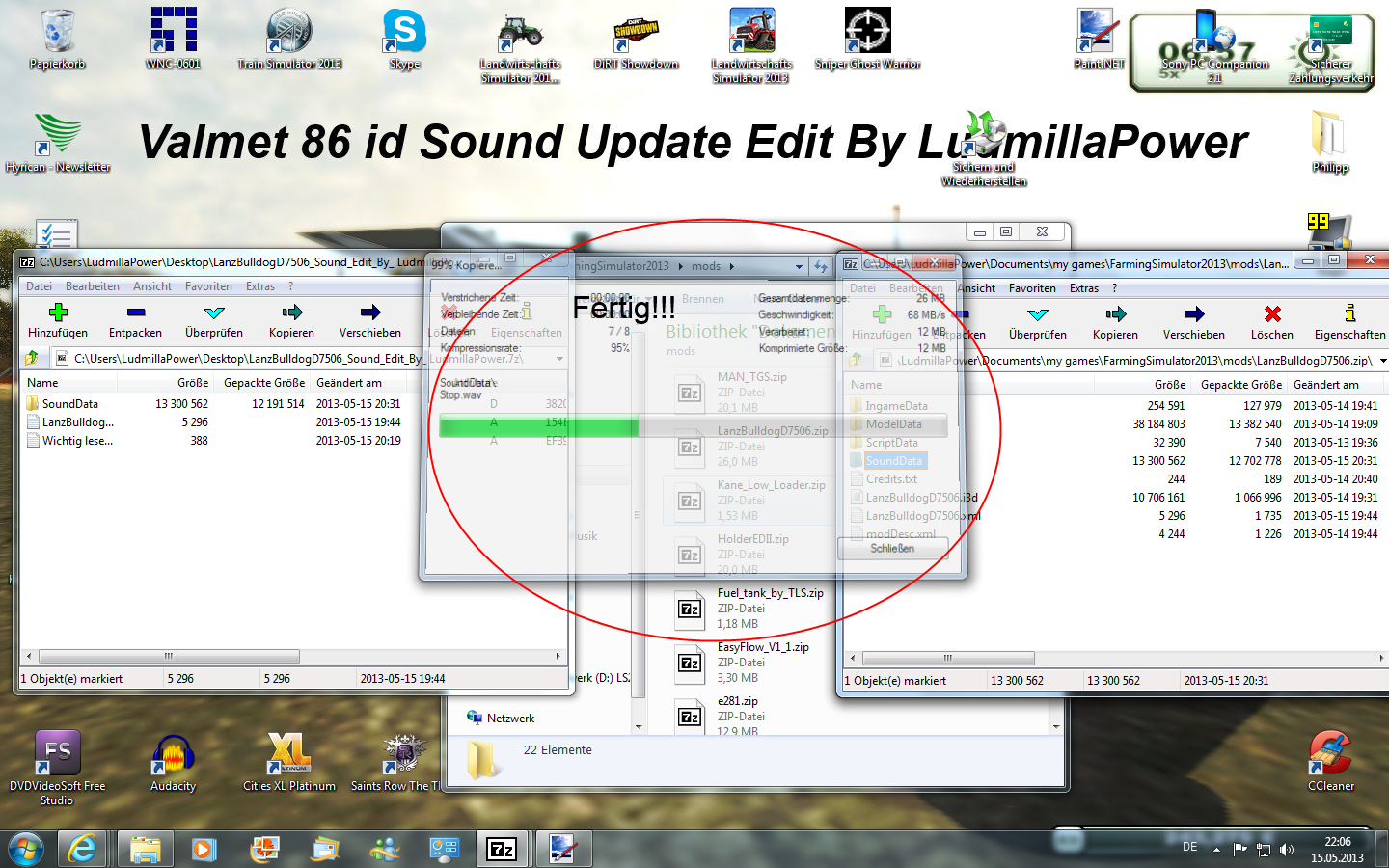Open Favoriten menu in the left 7-Zip window
Screen dimensions: 1389x868
(208, 286)
